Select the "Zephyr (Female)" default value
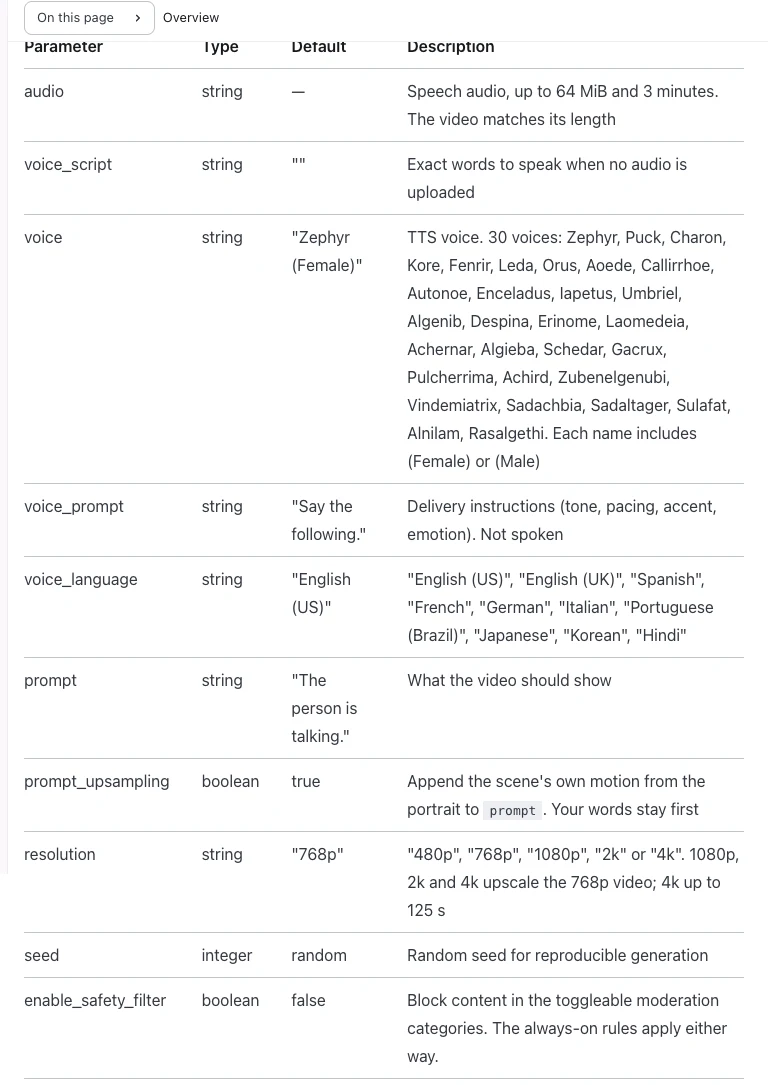The height and width of the screenshot is (1085, 768). [327, 252]
